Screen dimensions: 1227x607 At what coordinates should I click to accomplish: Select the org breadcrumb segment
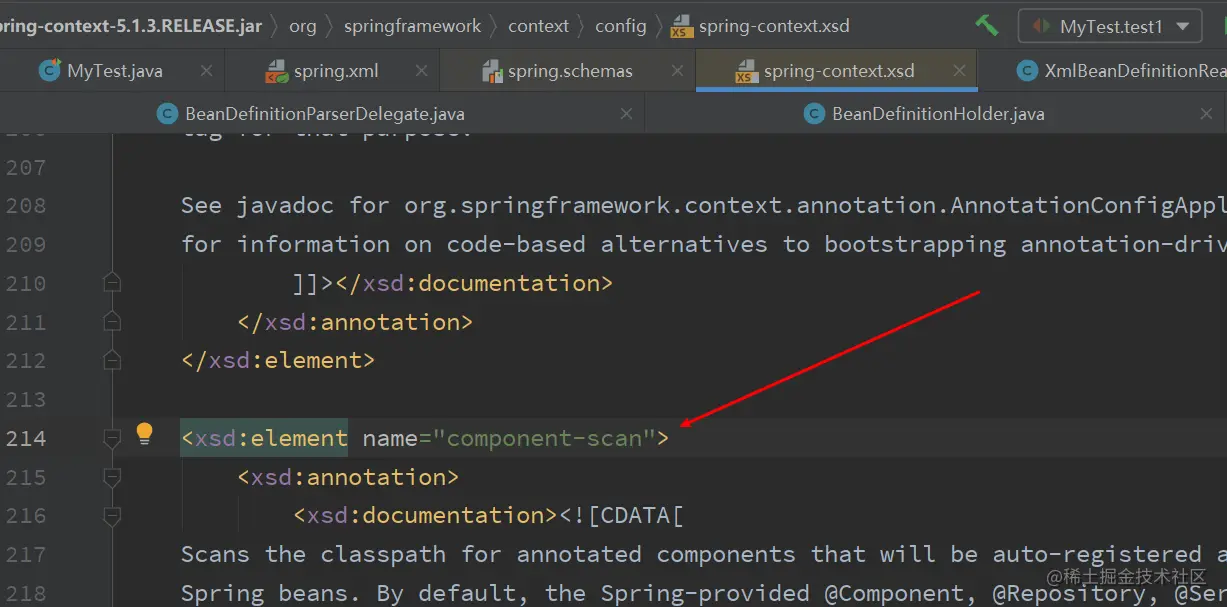[303, 26]
